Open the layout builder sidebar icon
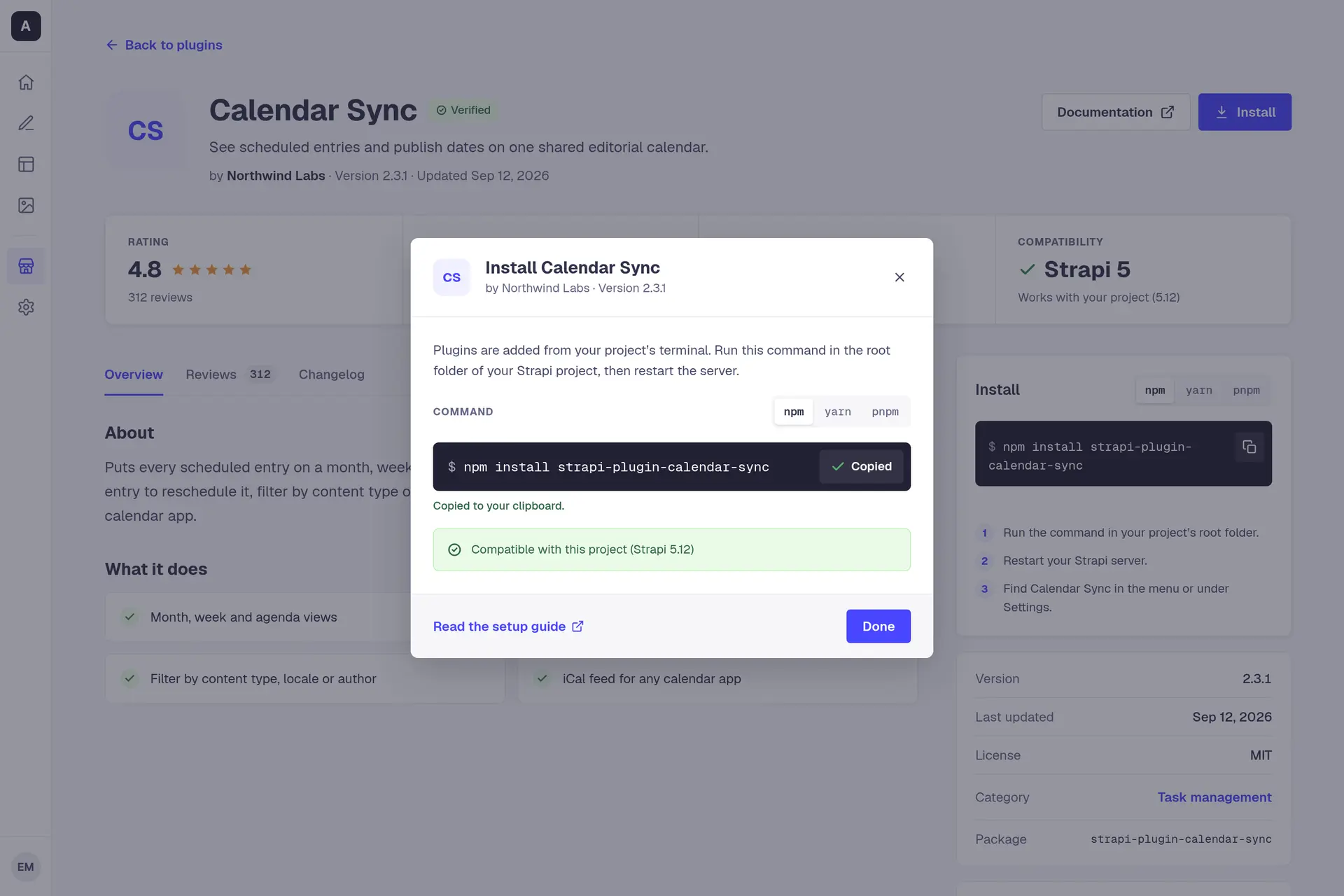This screenshot has width=1344, height=896. [x=26, y=164]
